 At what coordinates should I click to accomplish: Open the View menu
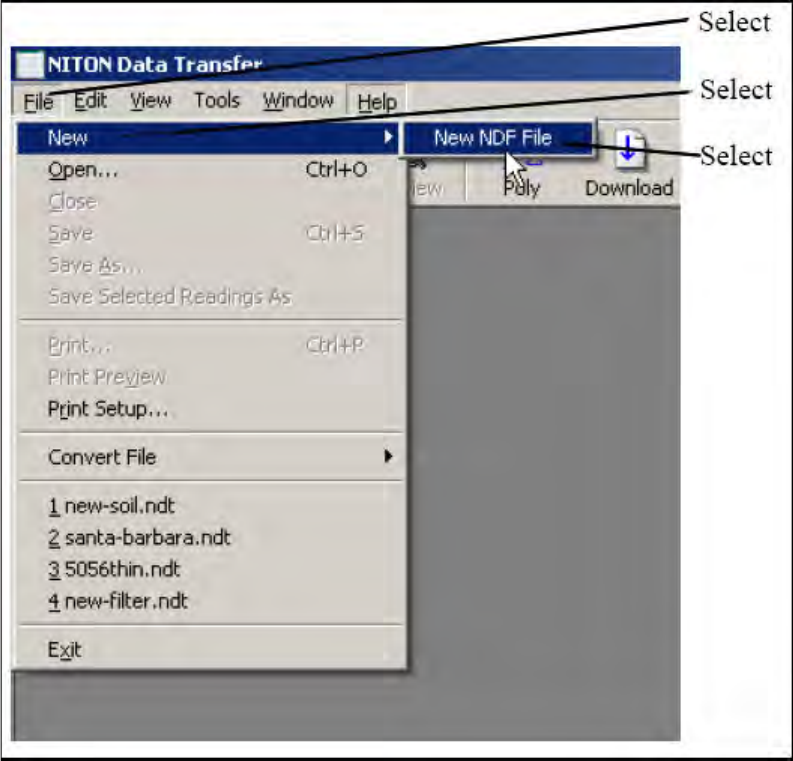[150, 101]
